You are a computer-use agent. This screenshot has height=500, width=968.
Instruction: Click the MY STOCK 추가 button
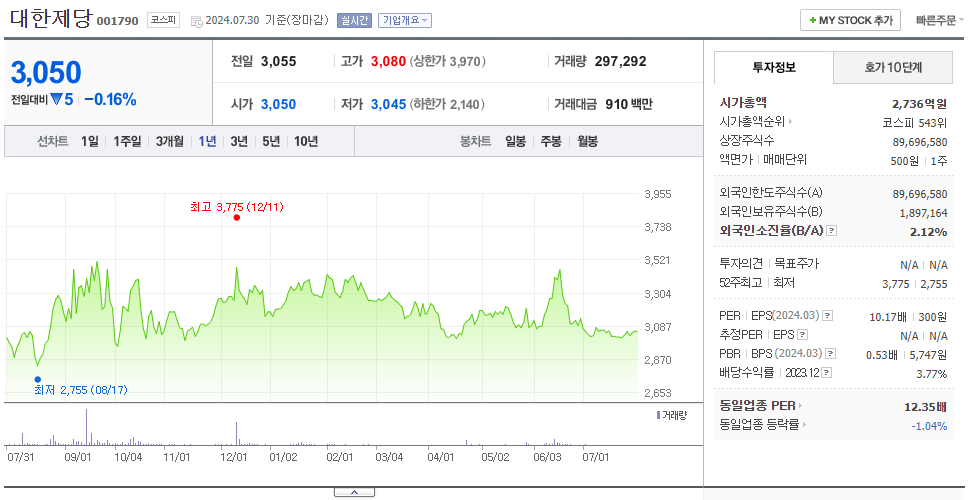coord(850,20)
